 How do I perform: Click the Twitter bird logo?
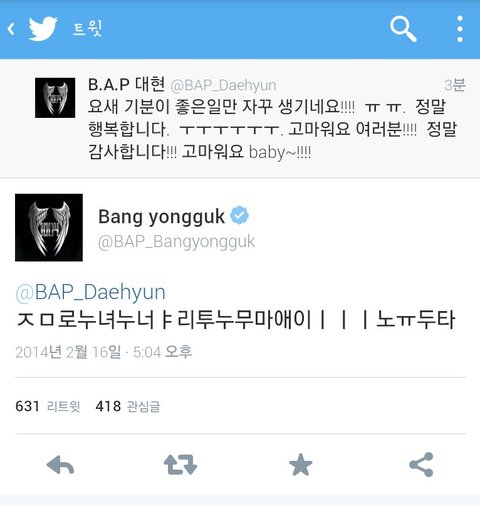pos(43,29)
